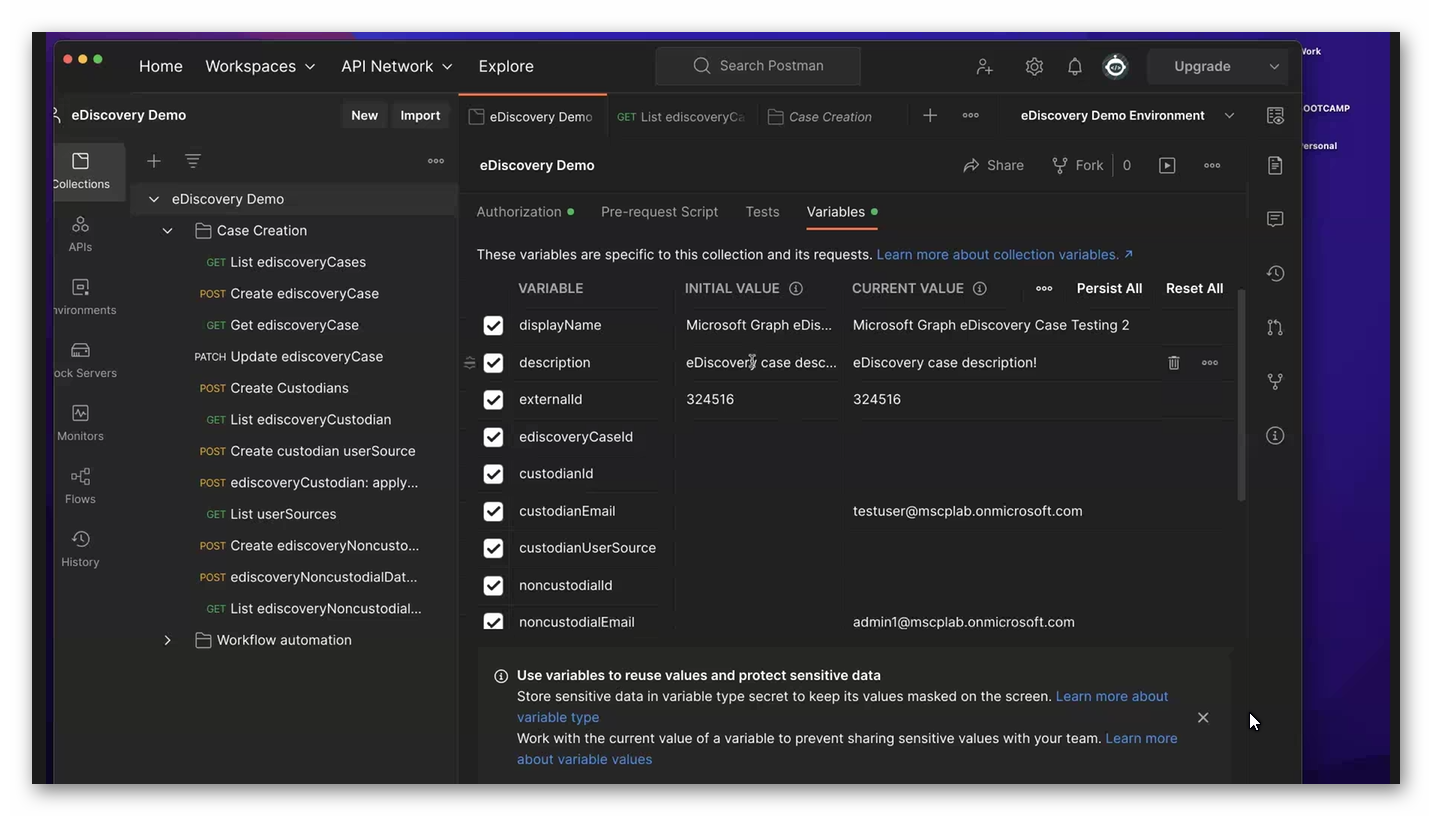Image resolution: width=1432 pixels, height=816 pixels.
Task: Switch to the Pre-request Script tab
Action: 659,212
